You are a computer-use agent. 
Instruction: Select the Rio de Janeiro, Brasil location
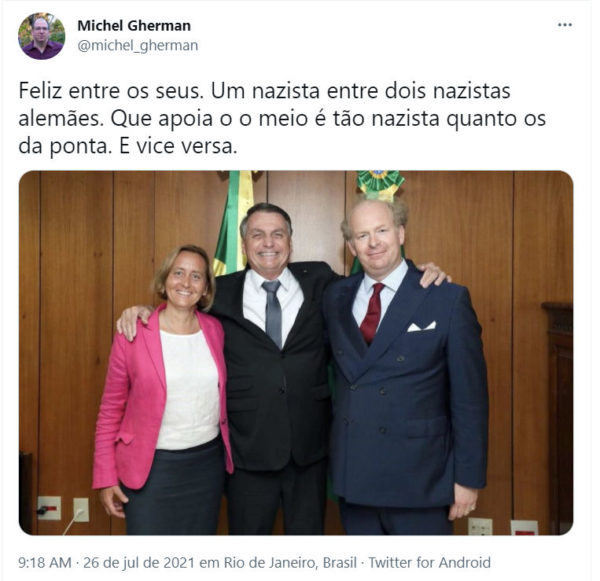(290, 563)
